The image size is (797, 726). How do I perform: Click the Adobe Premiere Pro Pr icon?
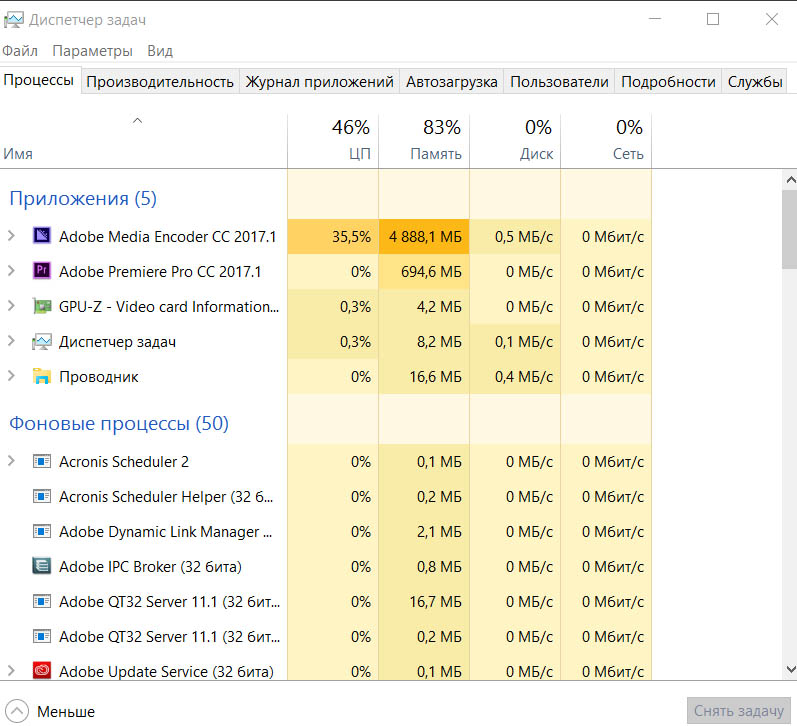42,270
